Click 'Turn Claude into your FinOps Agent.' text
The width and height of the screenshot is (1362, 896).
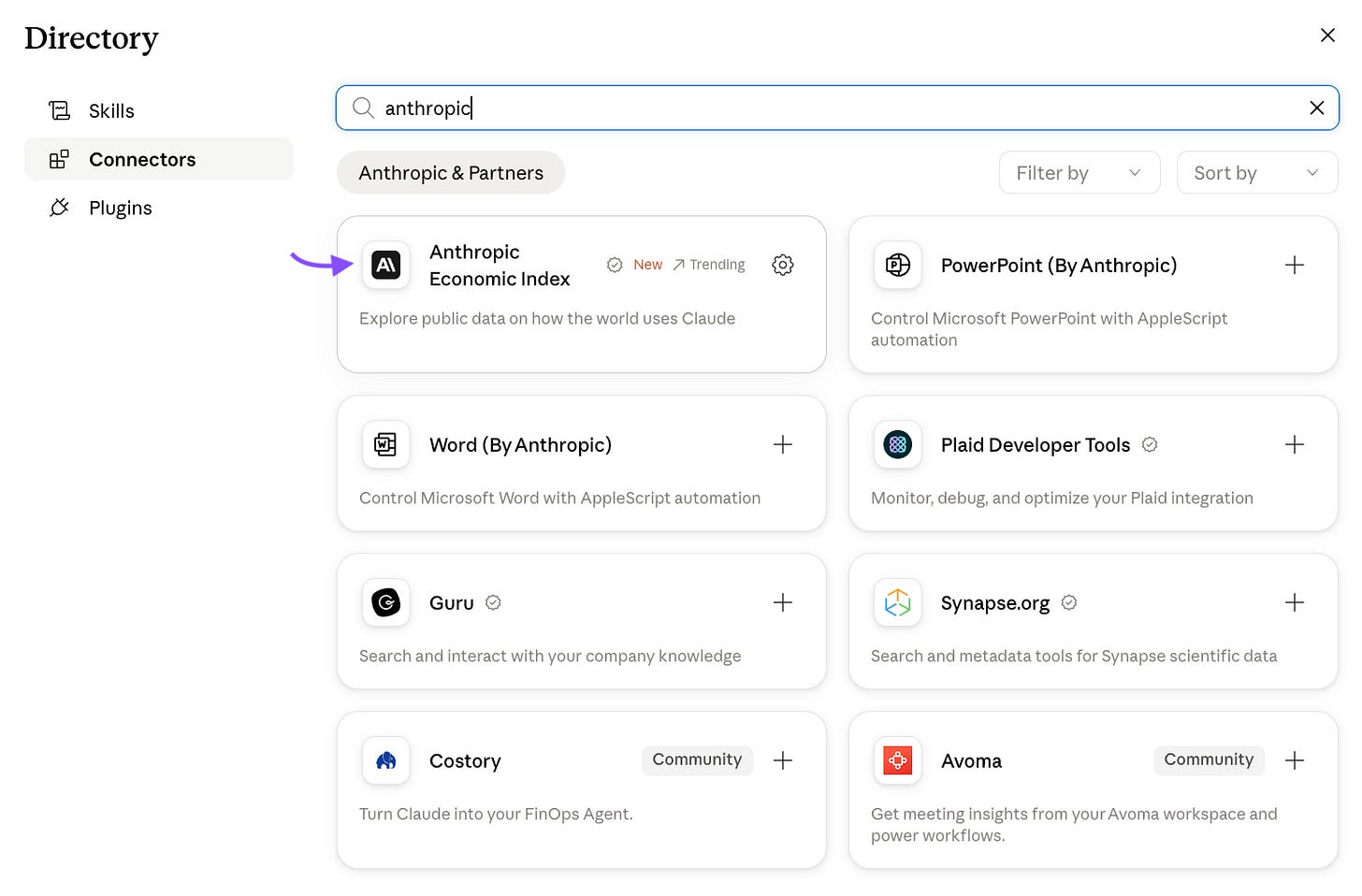point(496,814)
